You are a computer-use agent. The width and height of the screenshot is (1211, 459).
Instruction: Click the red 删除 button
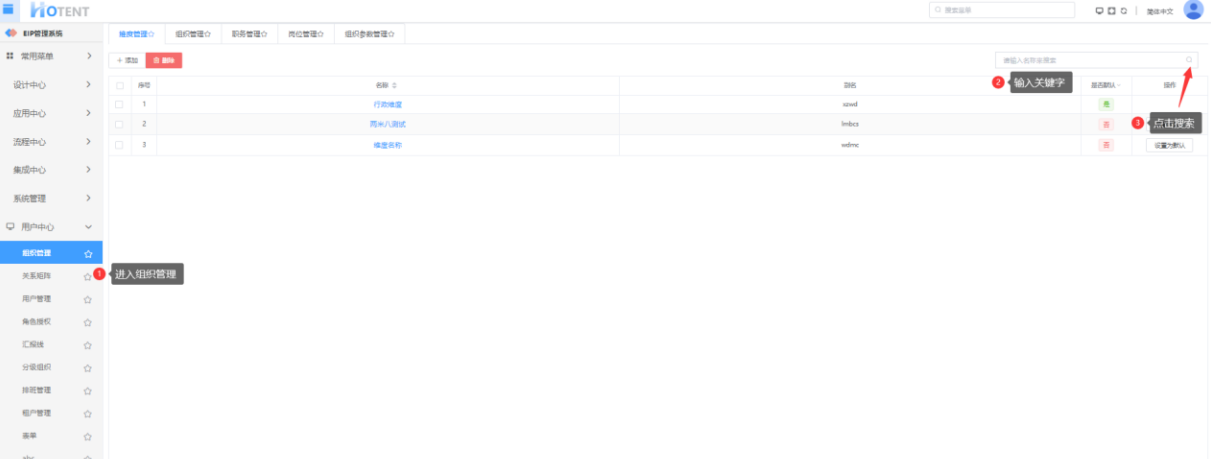pyautogui.click(x=164, y=61)
